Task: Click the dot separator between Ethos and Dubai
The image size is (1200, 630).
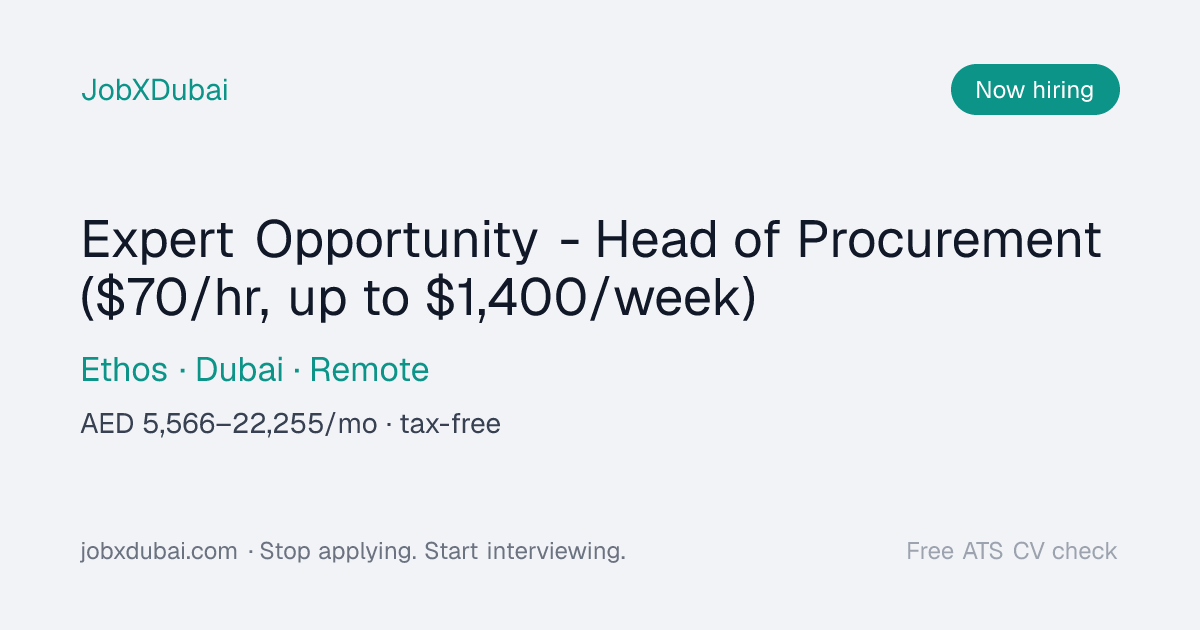Action: point(181,371)
